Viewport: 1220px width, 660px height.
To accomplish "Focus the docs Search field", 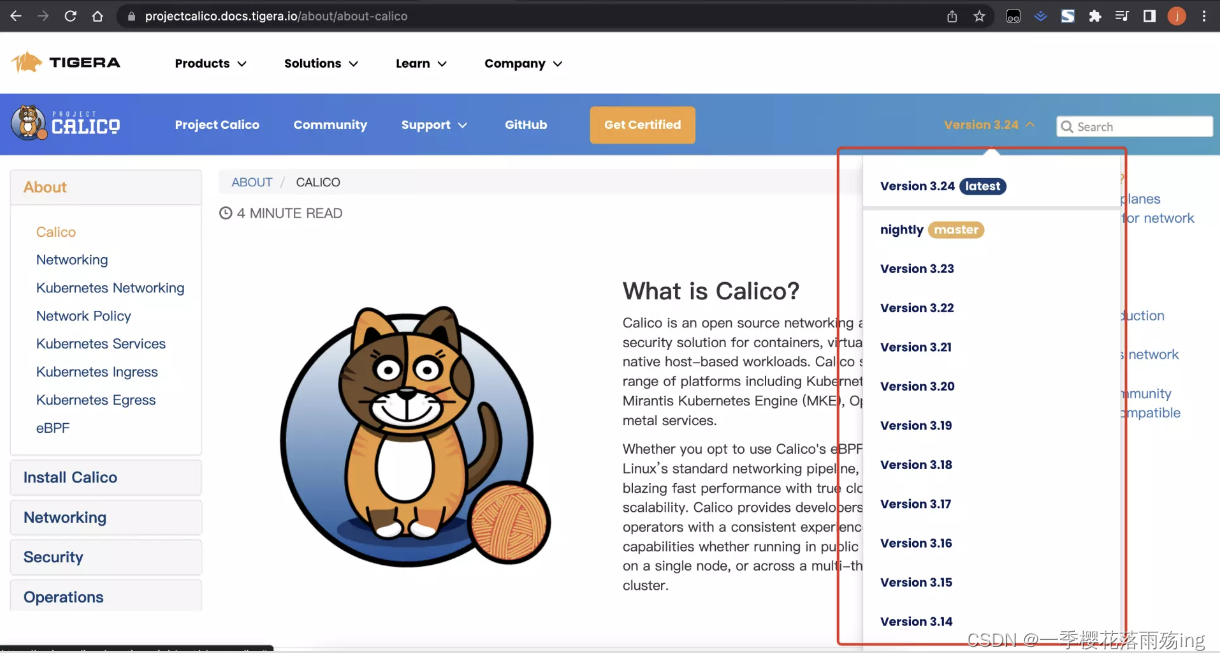I will tap(1135, 127).
